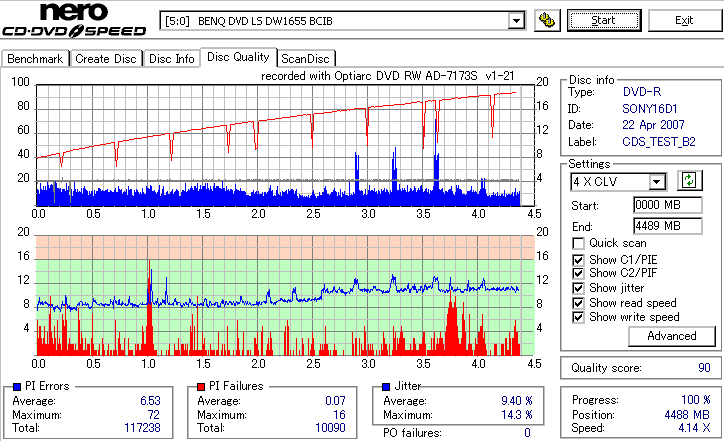Click the green refresh speed icon

point(689,180)
